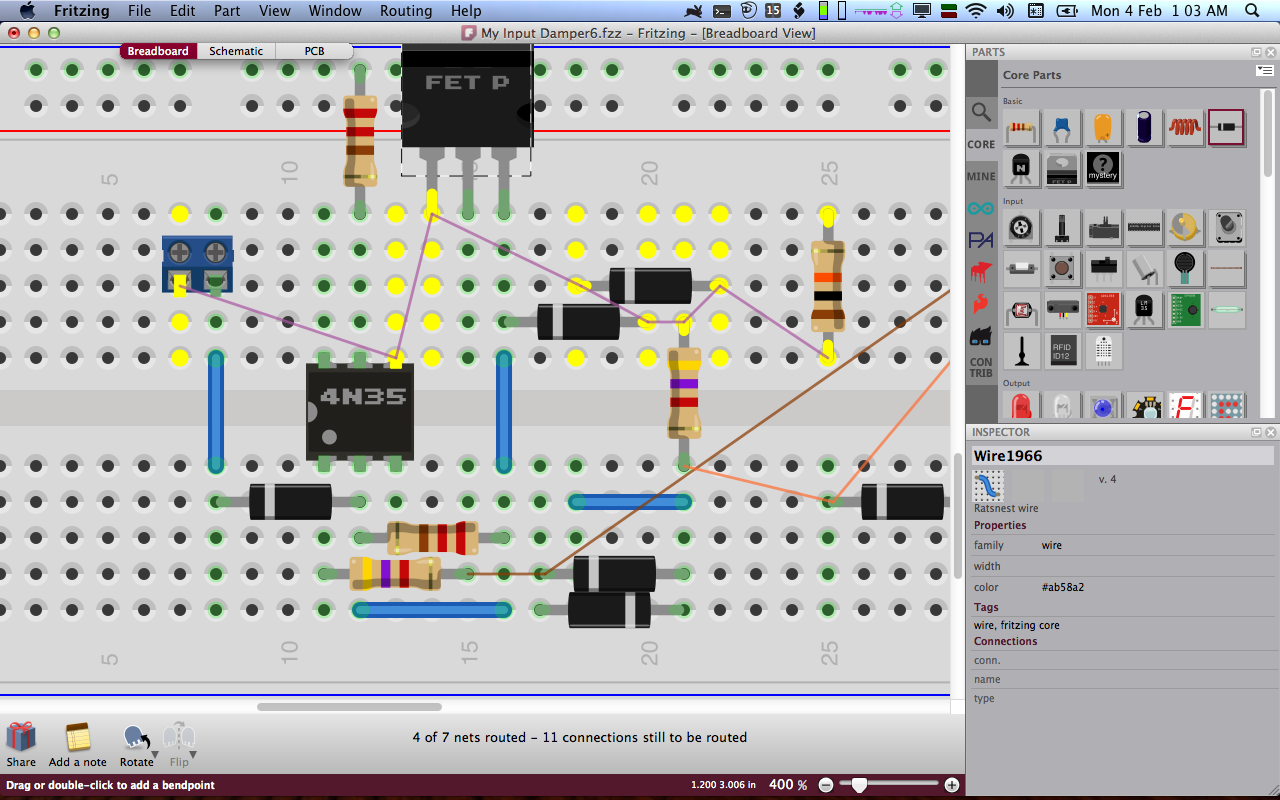This screenshot has width=1280, height=800.
Task: Open the Core Parts bin options menu
Action: [x=1265, y=71]
